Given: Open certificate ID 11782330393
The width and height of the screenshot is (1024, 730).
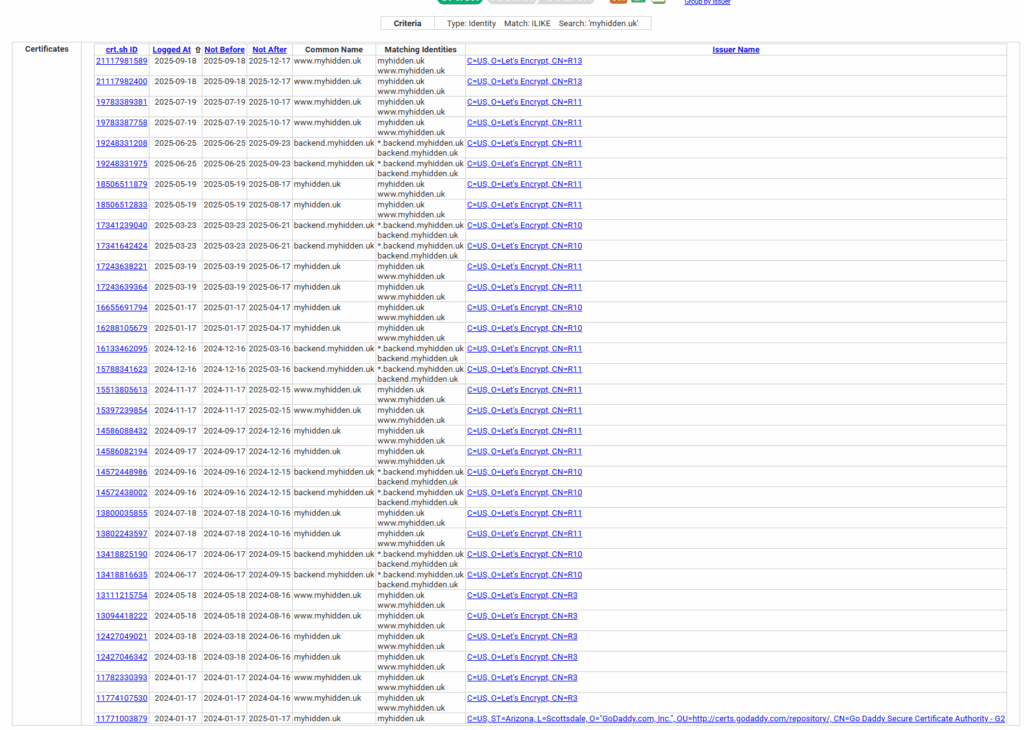Looking at the screenshot, I should click(x=121, y=678).
